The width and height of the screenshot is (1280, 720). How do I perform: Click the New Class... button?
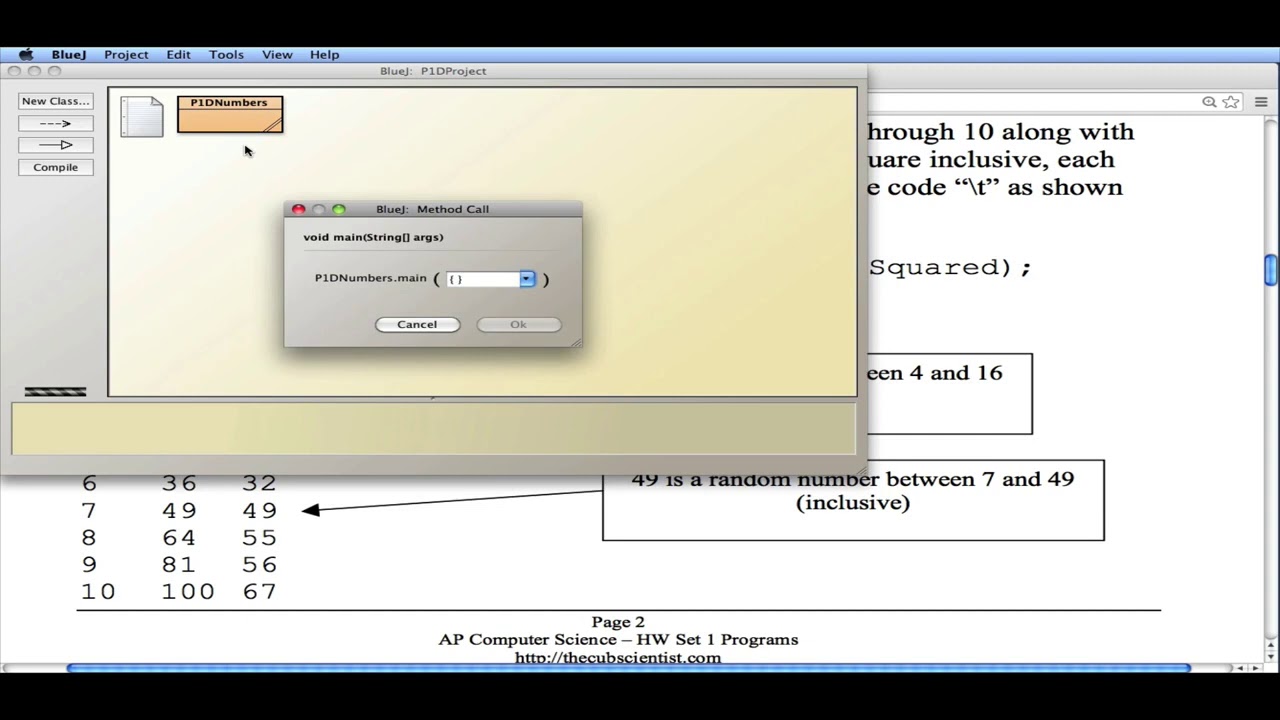[x=55, y=101]
